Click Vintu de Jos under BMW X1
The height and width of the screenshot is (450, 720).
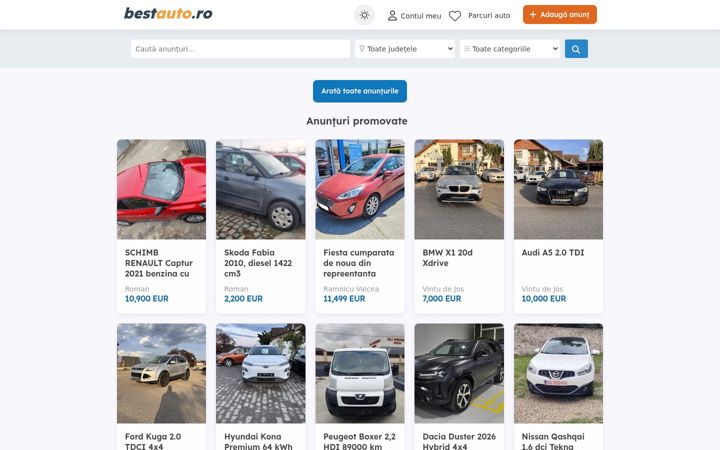click(x=443, y=289)
